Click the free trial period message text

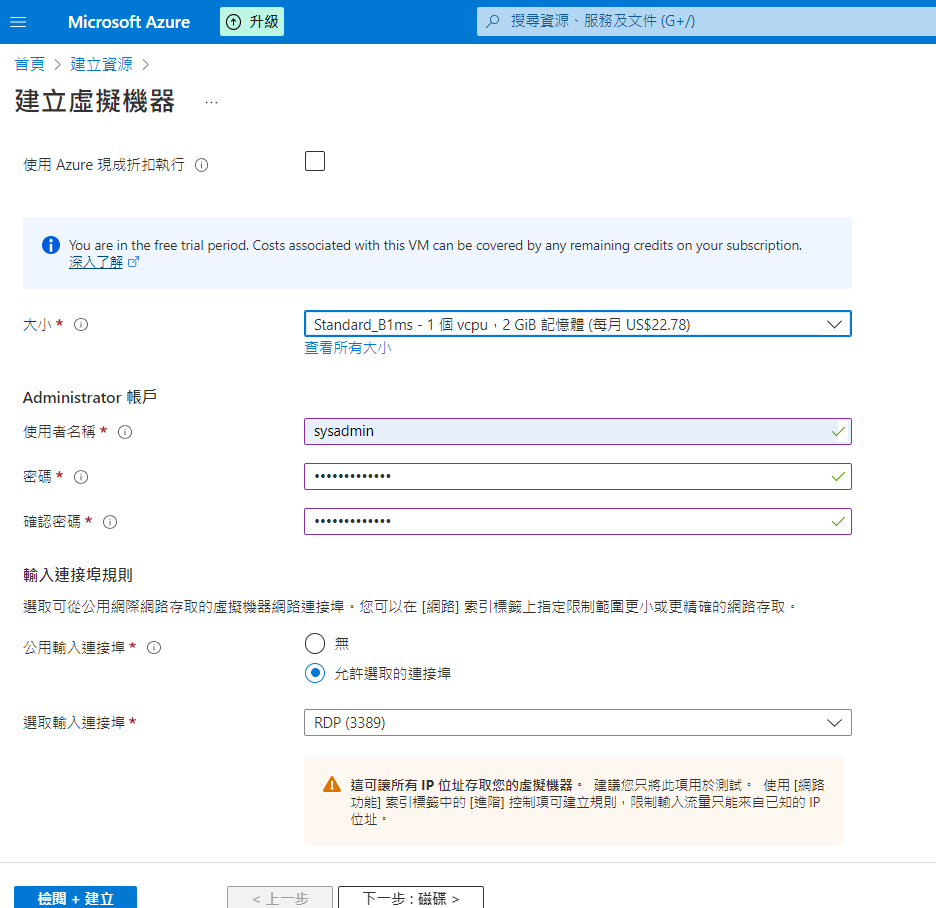[x=435, y=245]
